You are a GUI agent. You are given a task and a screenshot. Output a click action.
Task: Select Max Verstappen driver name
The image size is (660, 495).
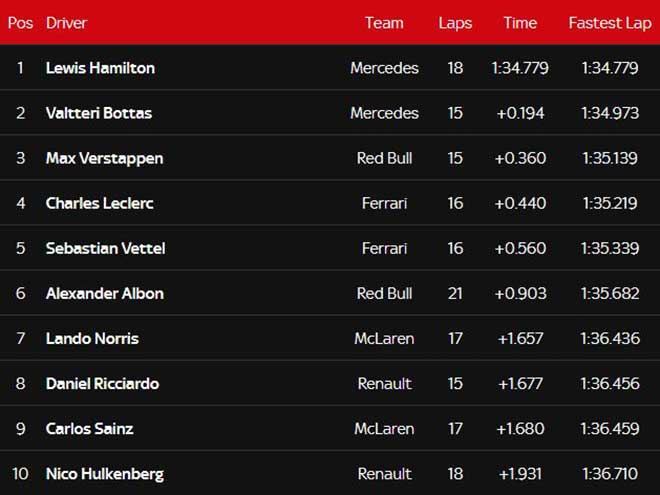[104, 158]
